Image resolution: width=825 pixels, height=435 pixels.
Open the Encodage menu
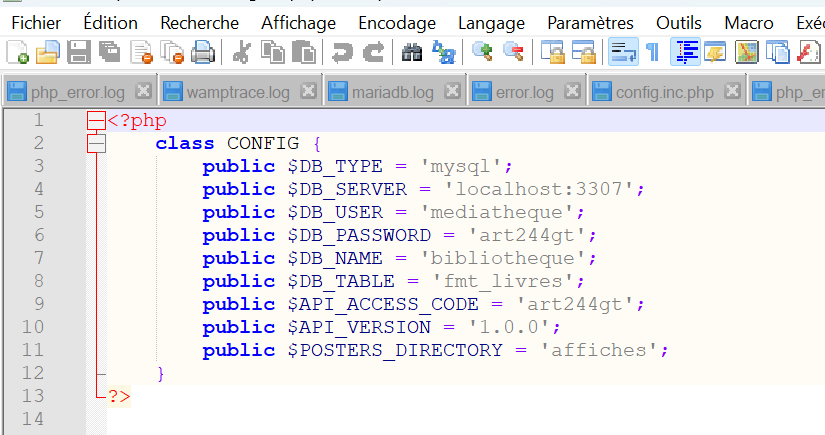(x=396, y=22)
